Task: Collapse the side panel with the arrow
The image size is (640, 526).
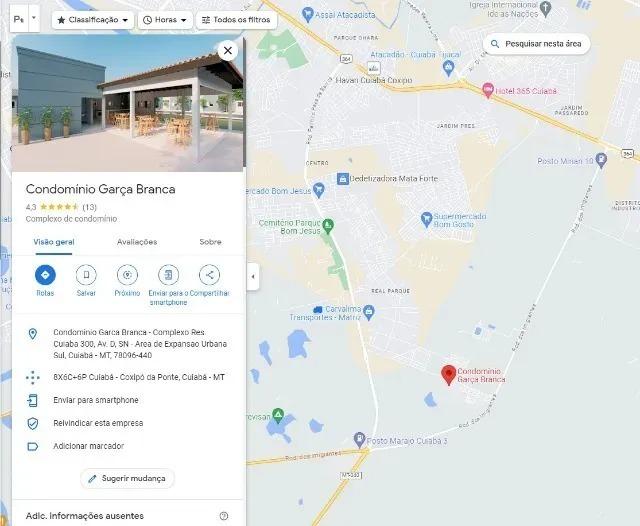Action: [x=253, y=277]
